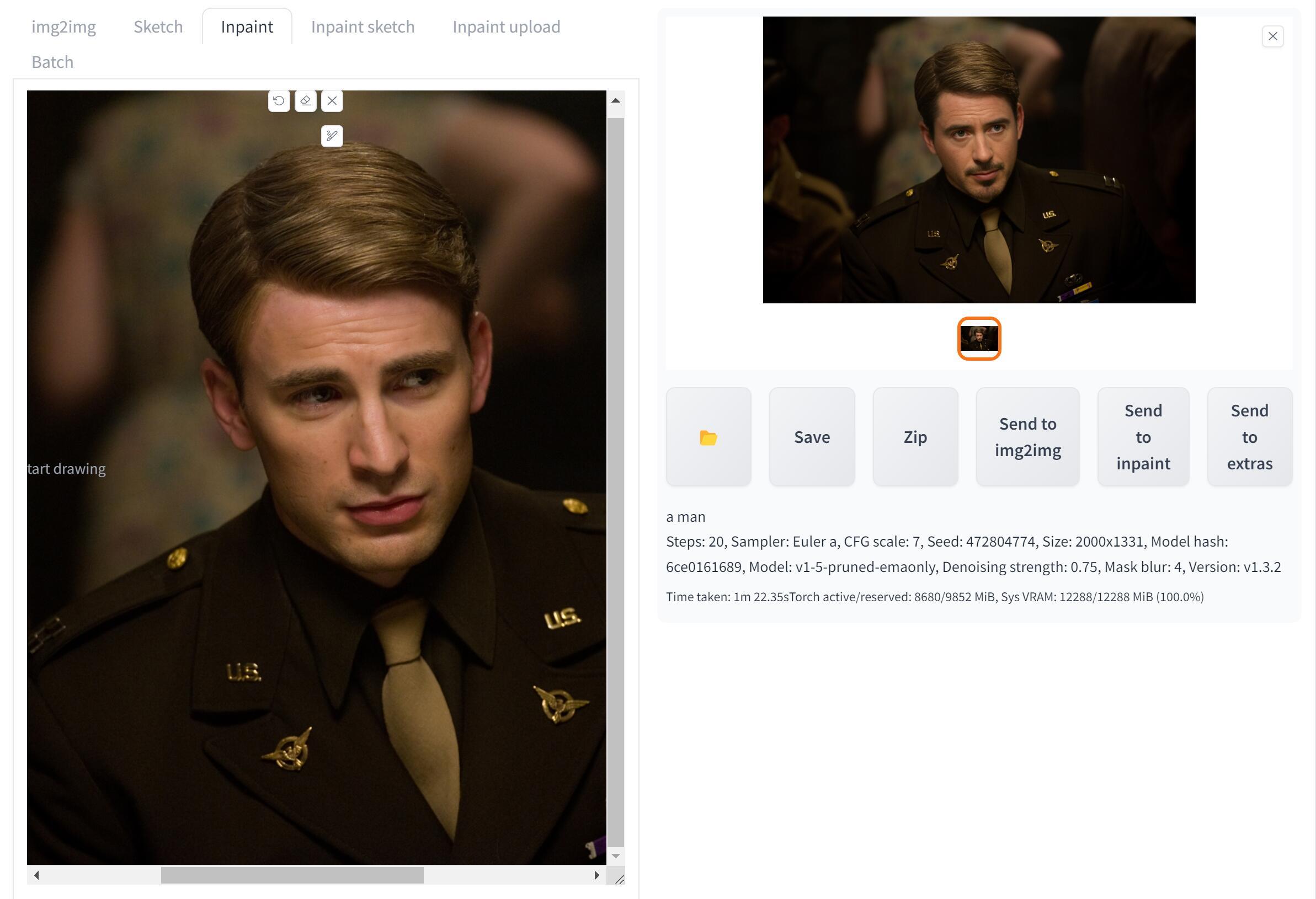Click the Undo icon above the inpaint canvas
This screenshot has width=1316, height=899.
pos(279,101)
